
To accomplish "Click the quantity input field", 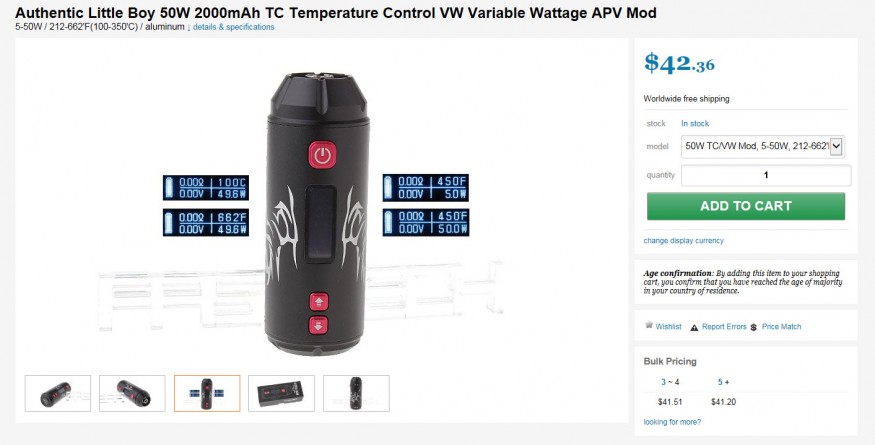I will pos(766,175).
